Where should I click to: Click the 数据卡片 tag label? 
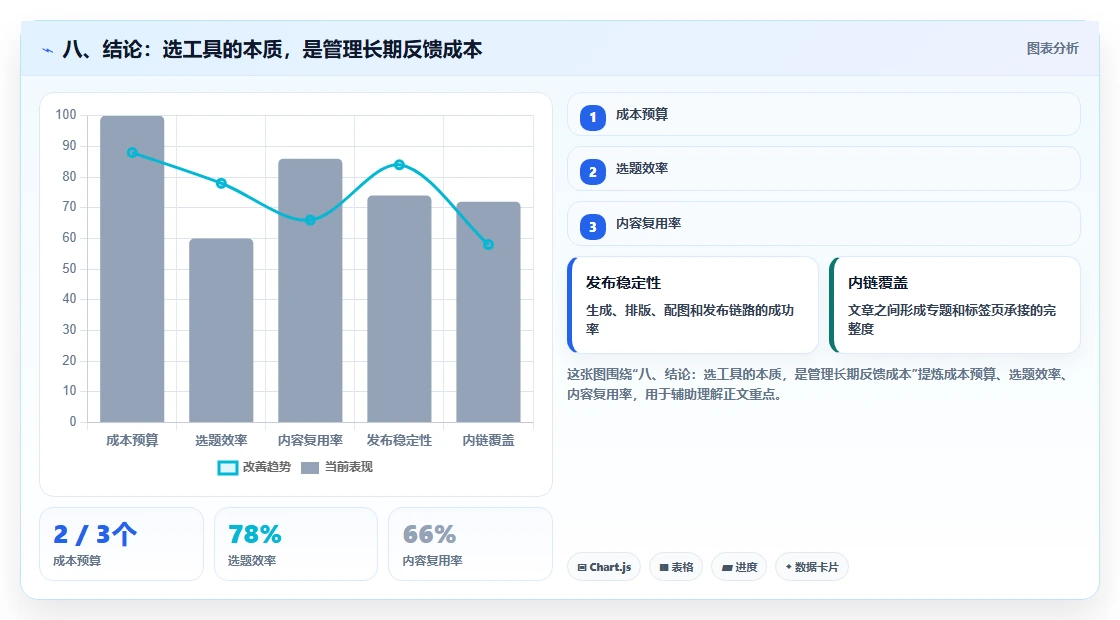pos(816,567)
